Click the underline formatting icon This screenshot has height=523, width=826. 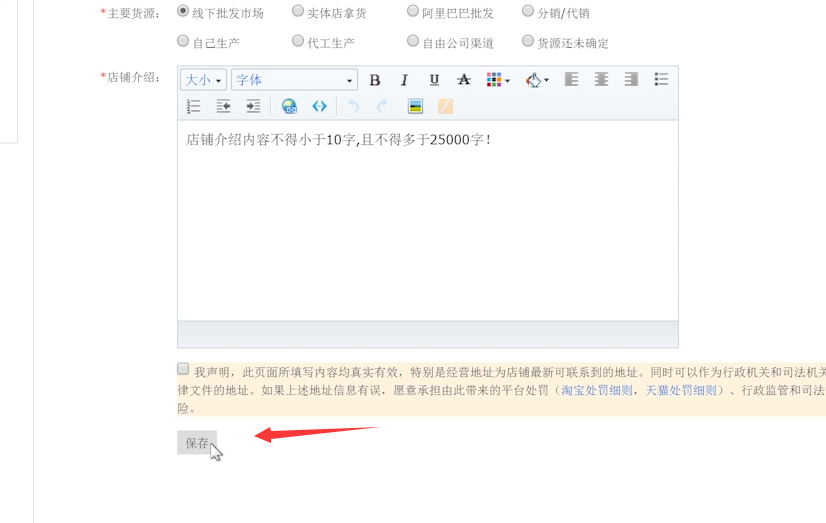[x=434, y=80]
